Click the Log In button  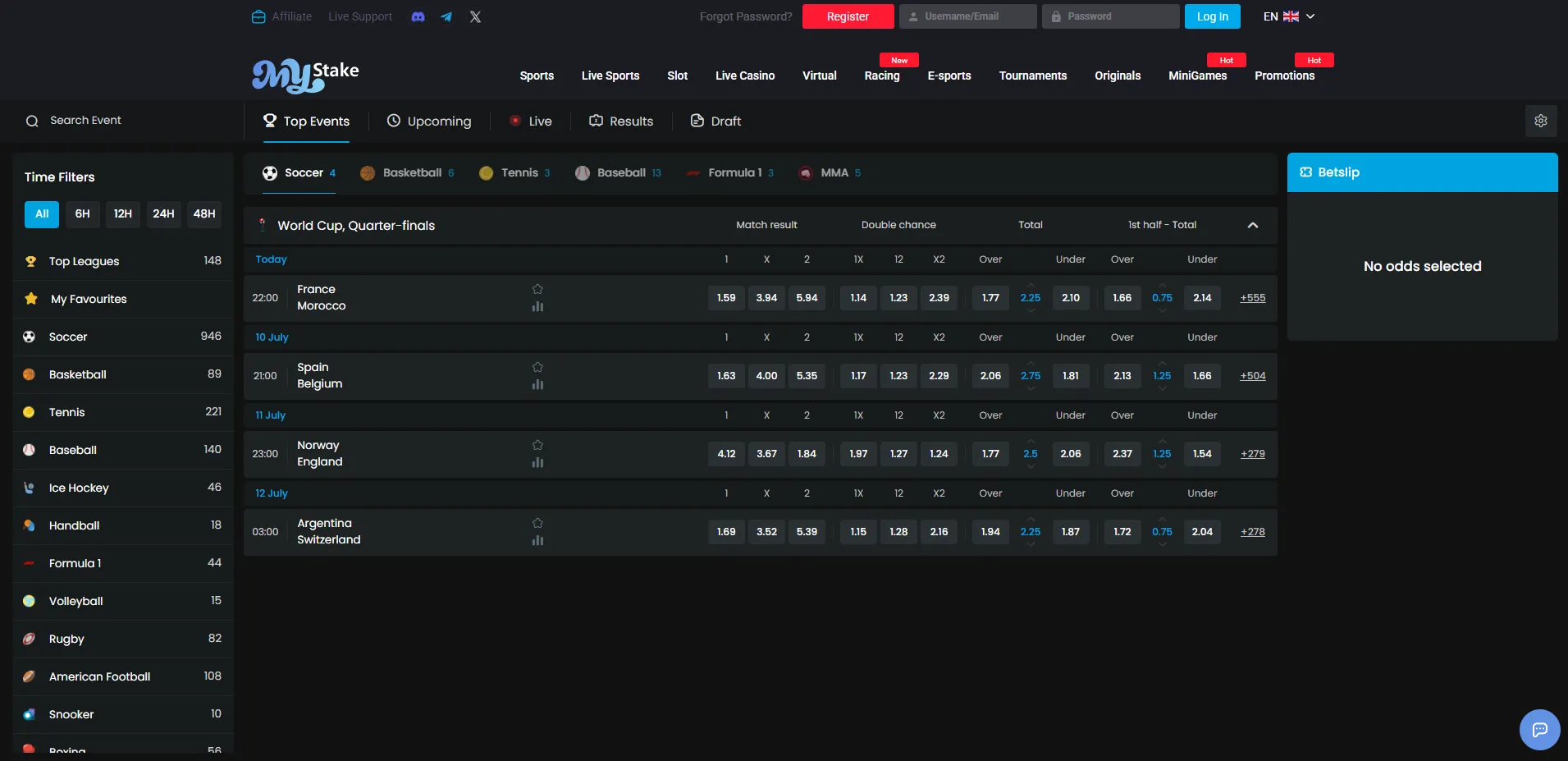(x=1212, y=16)
